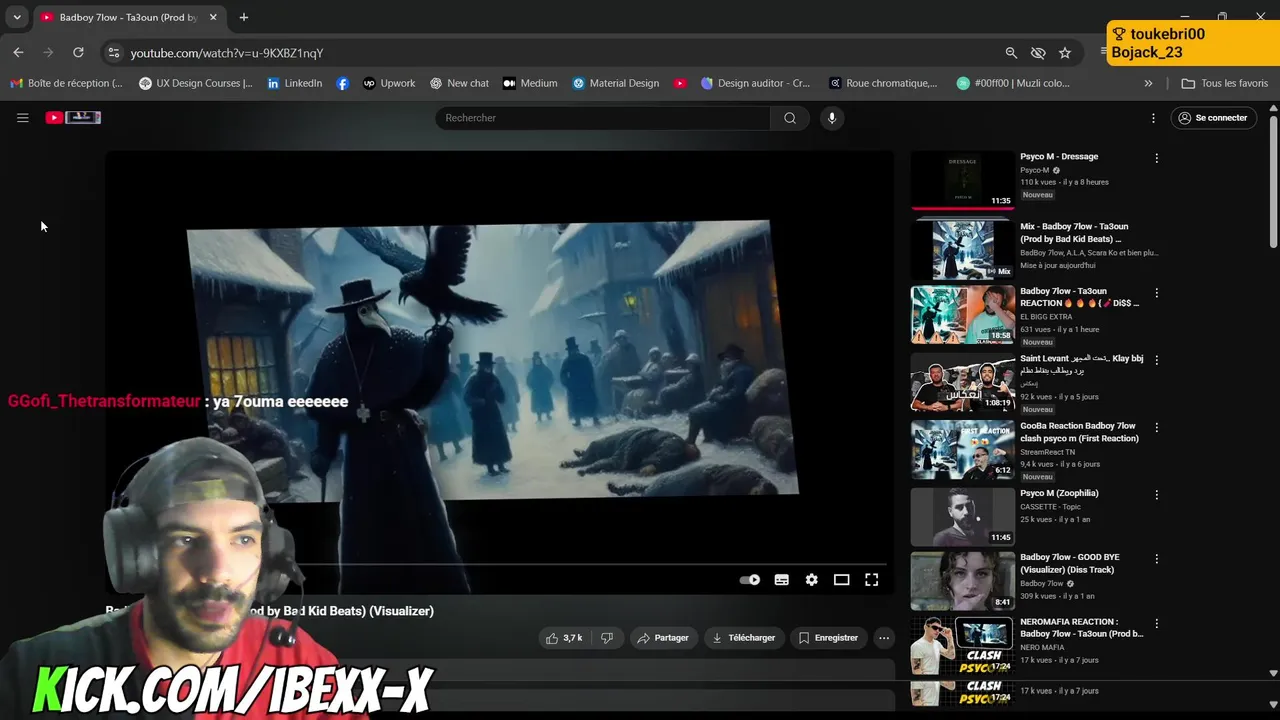1280x720 pixels.
Task: Click the search magnifier button
Action: click(x=790, y=118)
